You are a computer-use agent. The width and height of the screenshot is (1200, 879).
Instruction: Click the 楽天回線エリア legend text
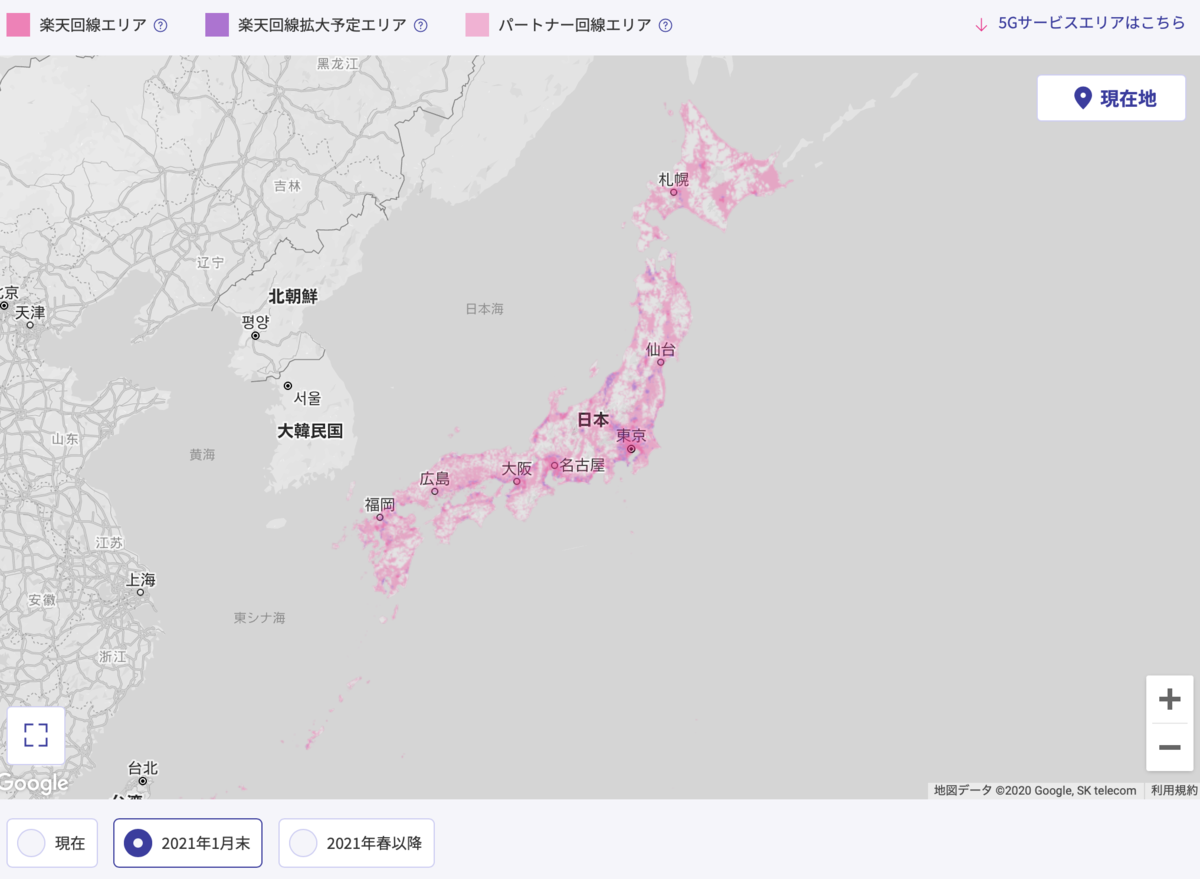click(x=93, y=25)
